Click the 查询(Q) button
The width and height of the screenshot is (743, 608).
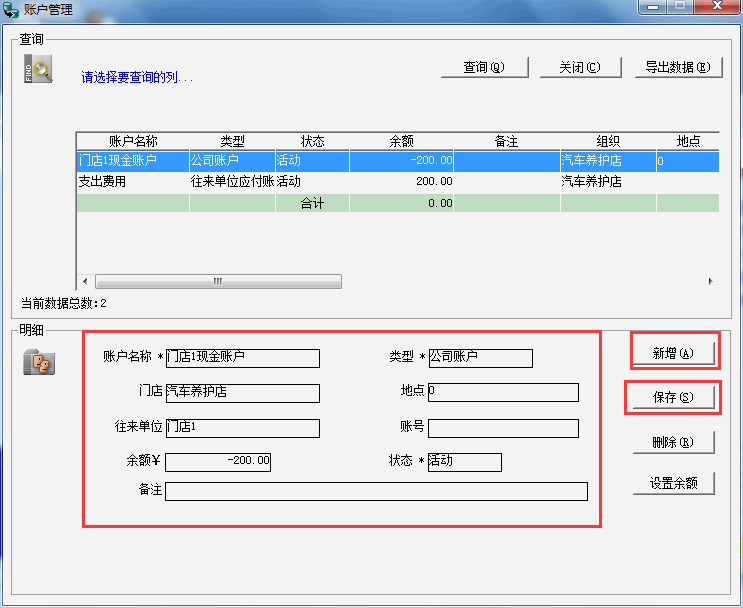coord(484,67)
